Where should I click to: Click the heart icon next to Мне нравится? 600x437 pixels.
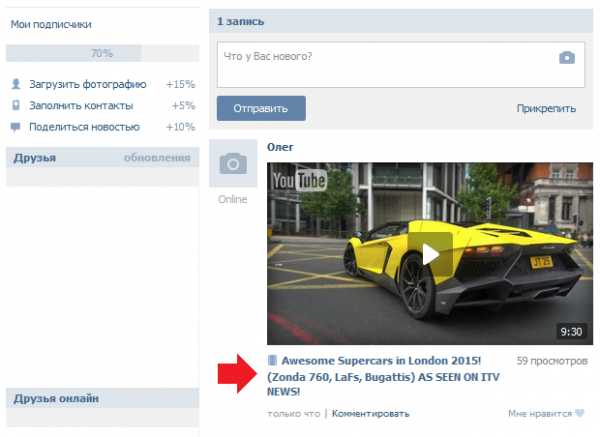click(x=579, y=413)
